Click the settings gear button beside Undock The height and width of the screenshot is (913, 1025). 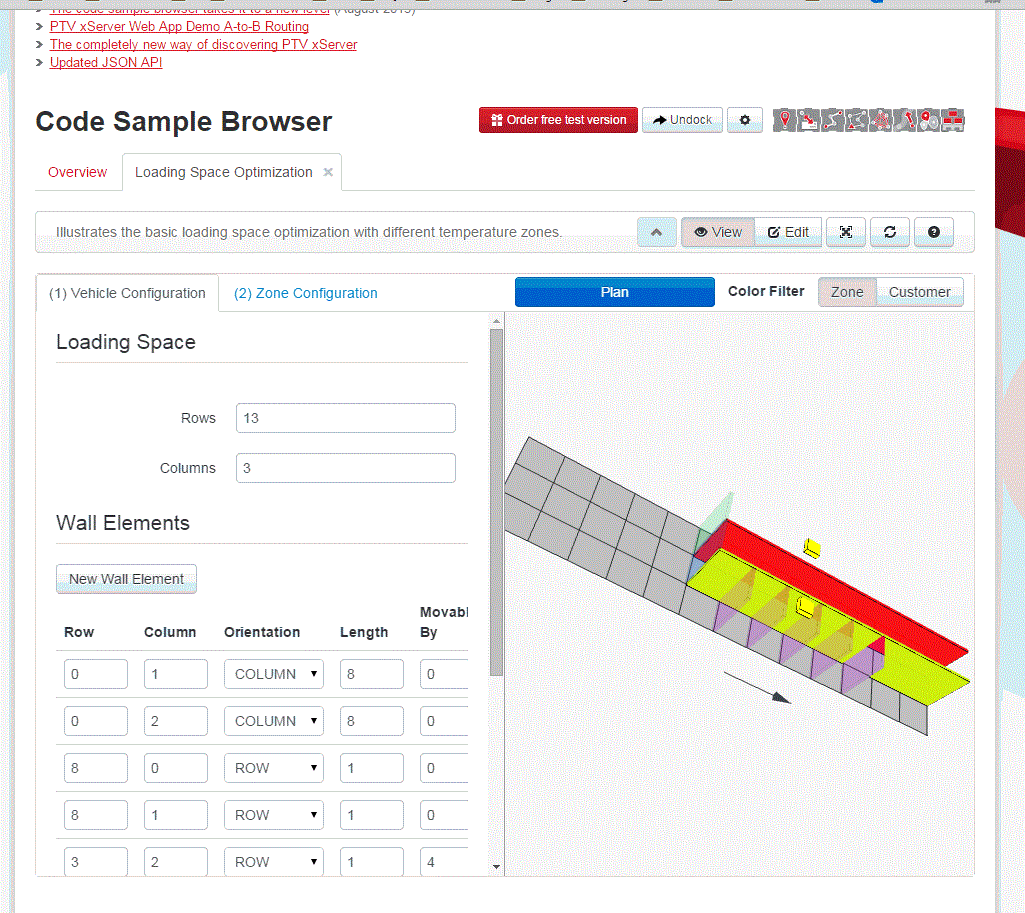tap(744, 120)
